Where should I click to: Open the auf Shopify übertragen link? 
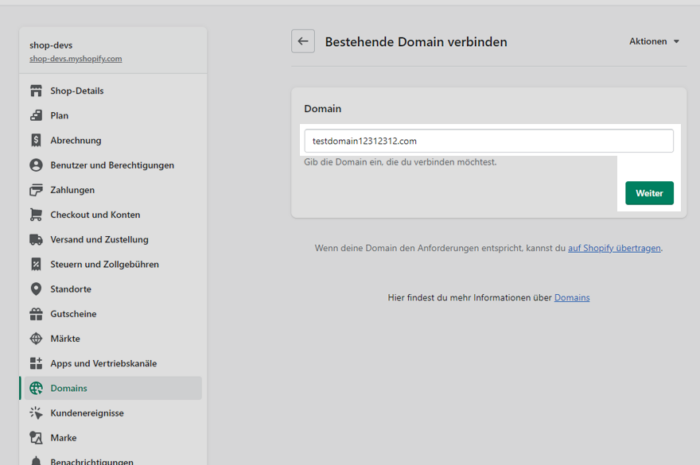point(614,248)
